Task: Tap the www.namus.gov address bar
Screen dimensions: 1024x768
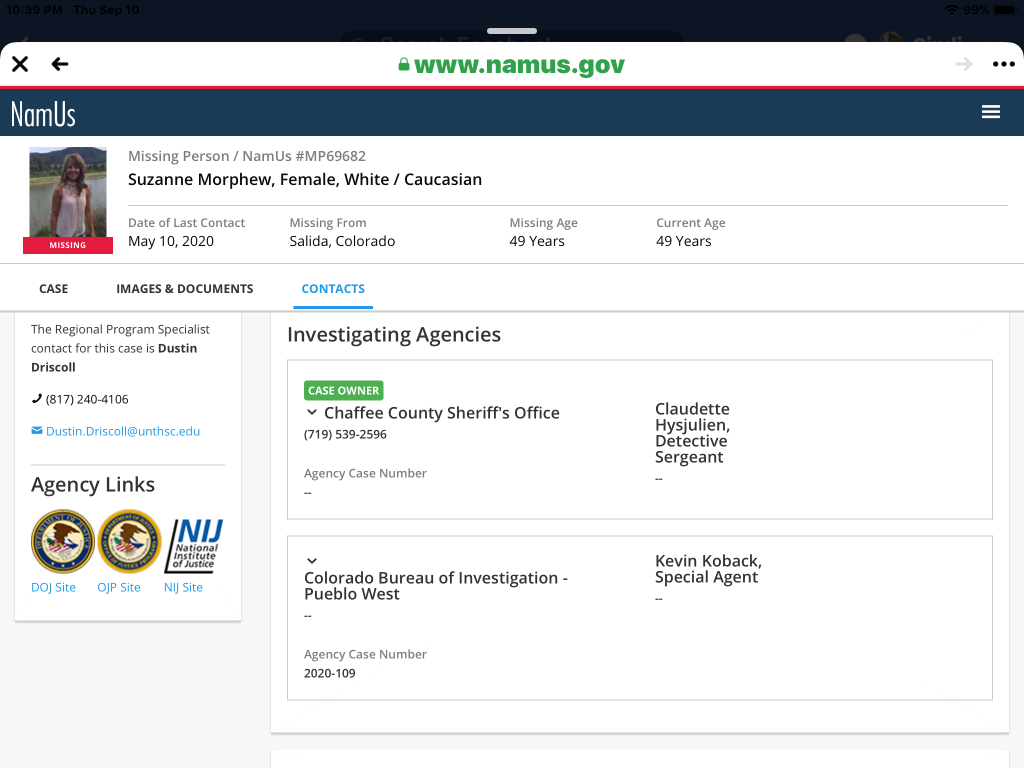Action: click(511, 65)
